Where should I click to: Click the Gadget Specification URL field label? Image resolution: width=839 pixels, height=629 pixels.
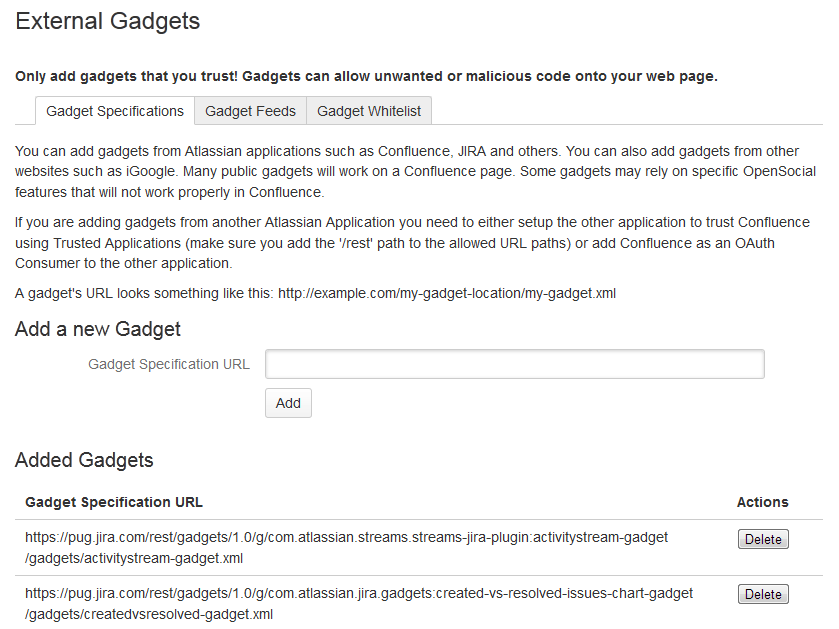coord(169,364)
